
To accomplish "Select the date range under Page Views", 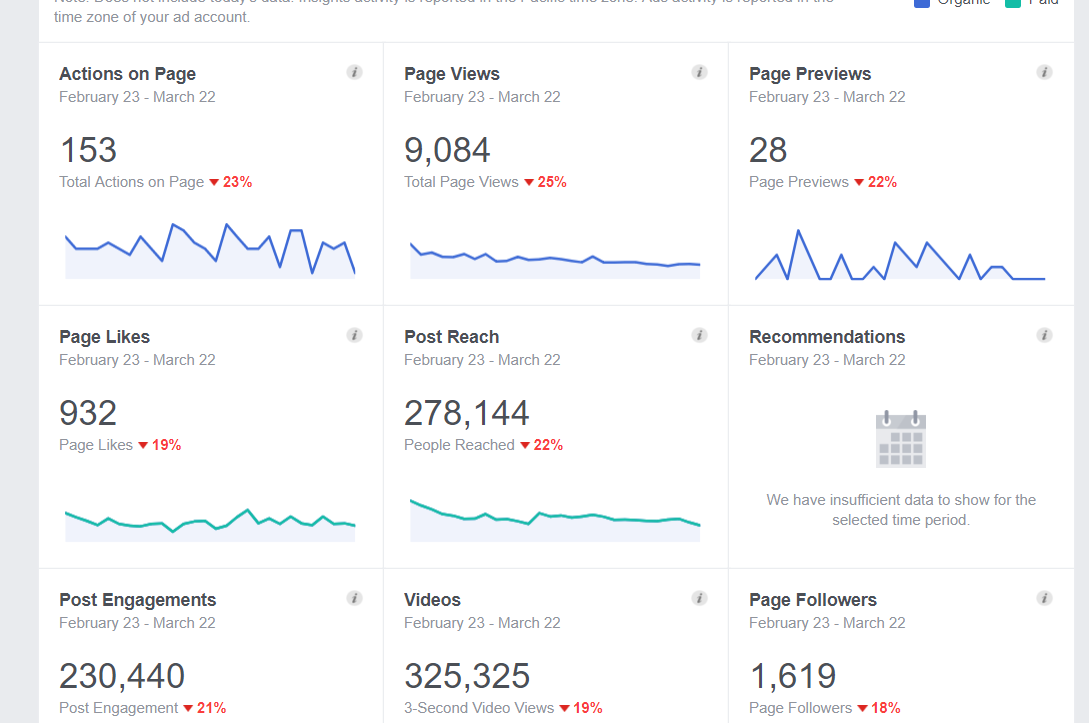I will (x=482, y=97).
